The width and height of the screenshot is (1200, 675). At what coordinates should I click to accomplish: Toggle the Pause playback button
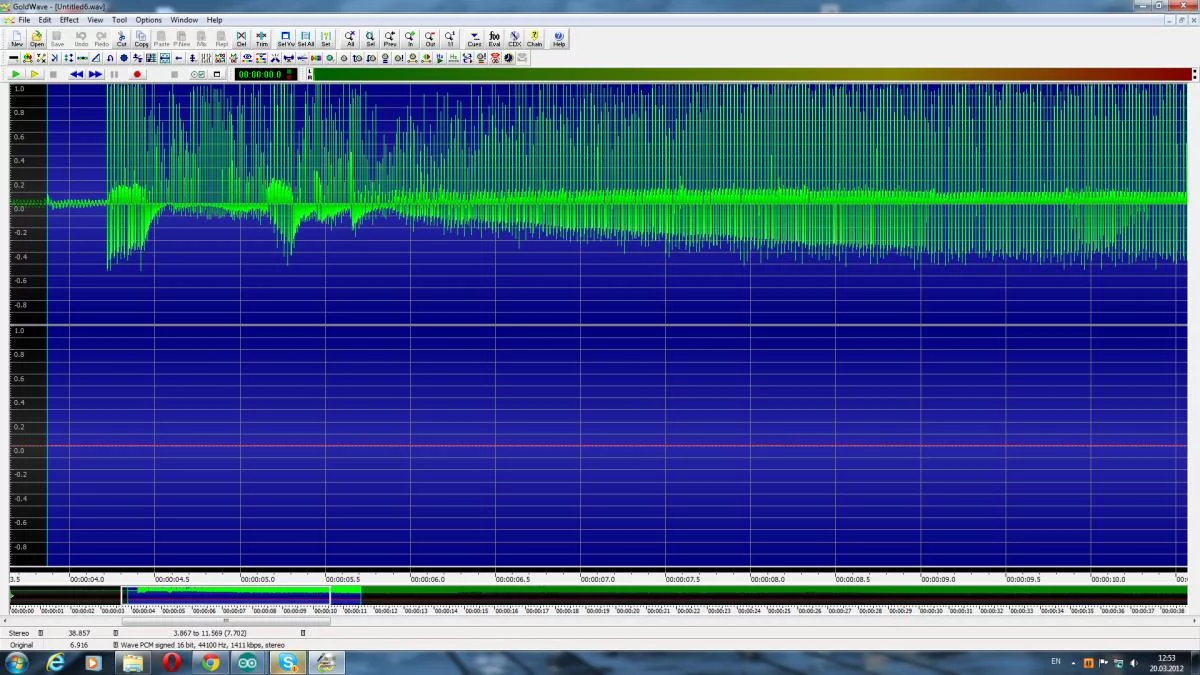coord(114,74)
